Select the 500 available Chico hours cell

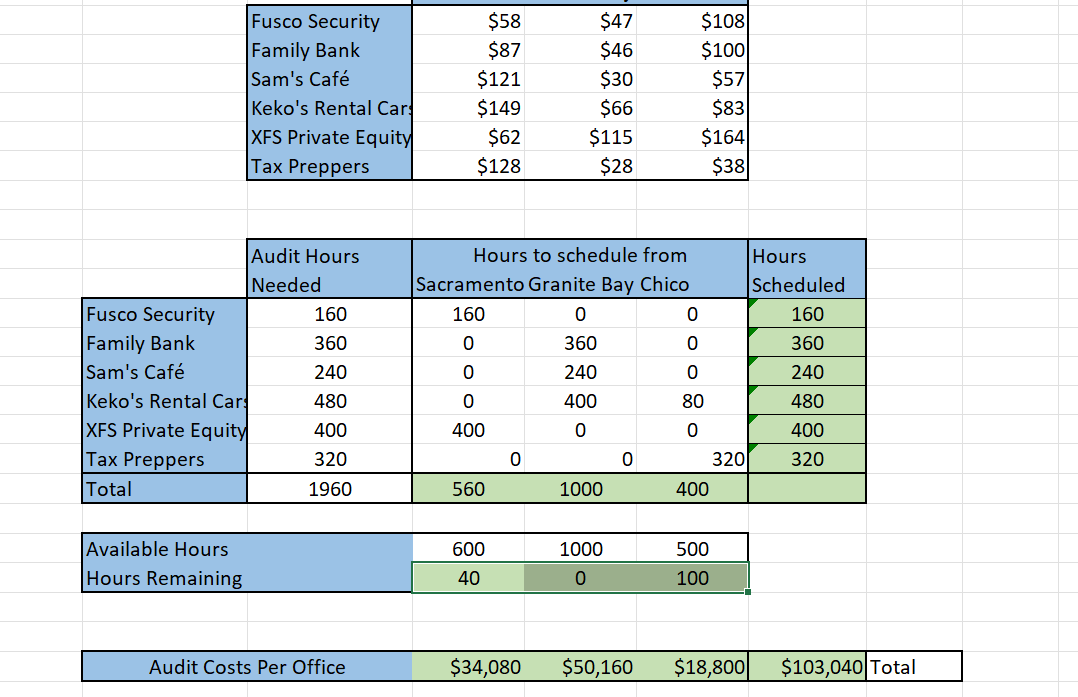click(692, 549)
